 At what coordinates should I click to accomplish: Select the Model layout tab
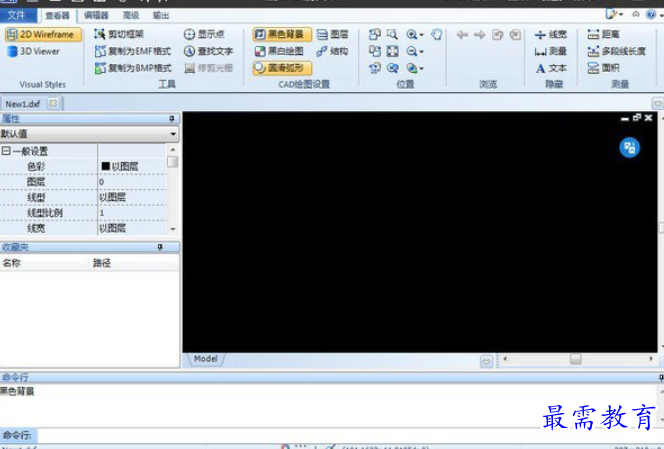coord(206,359)
